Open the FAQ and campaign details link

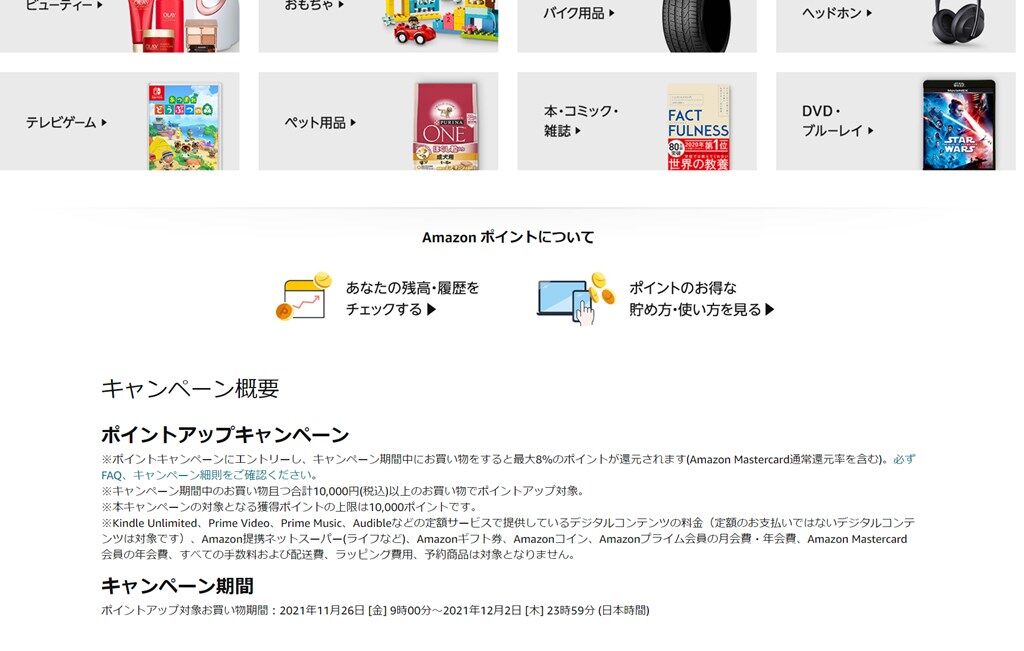tap(508, 467)
